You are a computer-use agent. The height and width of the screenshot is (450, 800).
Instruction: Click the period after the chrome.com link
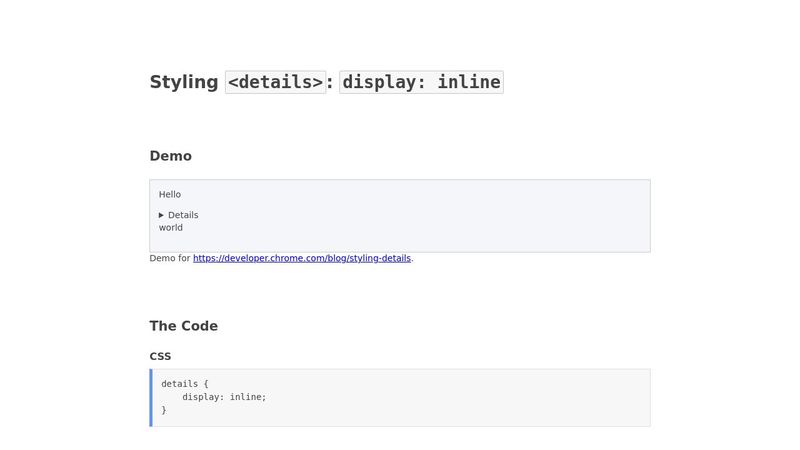click(413, 259)
